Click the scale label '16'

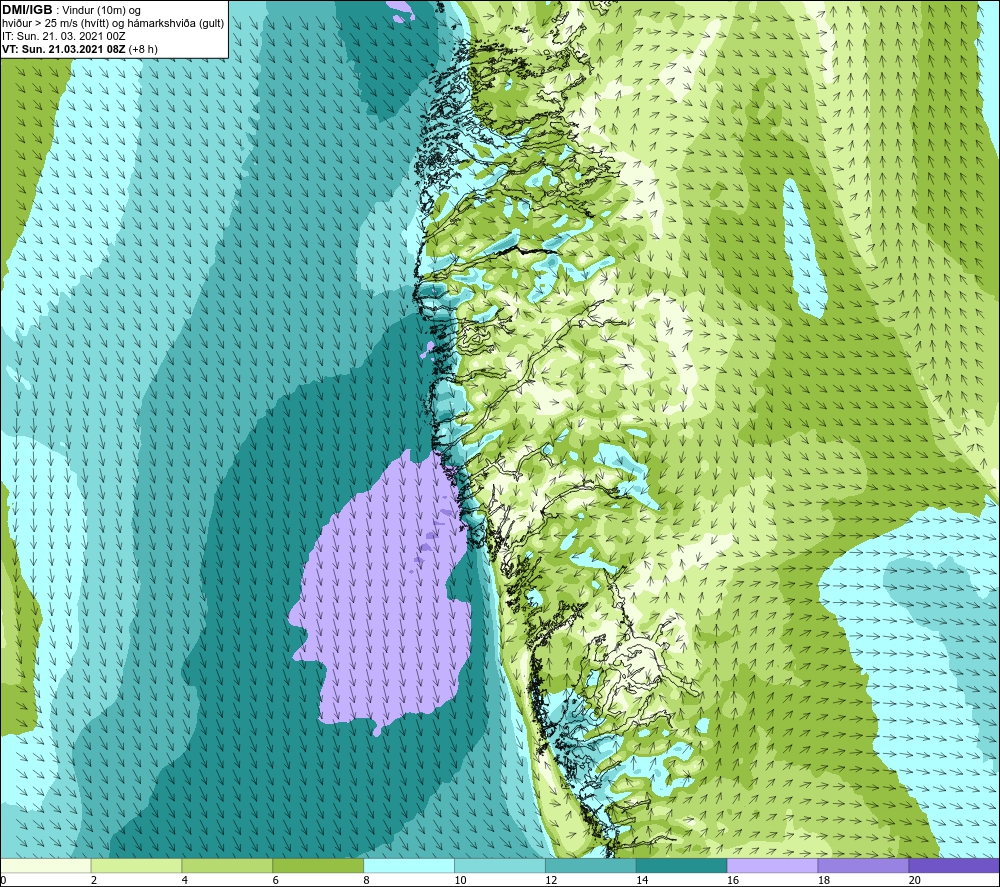(x=733, y=880)
